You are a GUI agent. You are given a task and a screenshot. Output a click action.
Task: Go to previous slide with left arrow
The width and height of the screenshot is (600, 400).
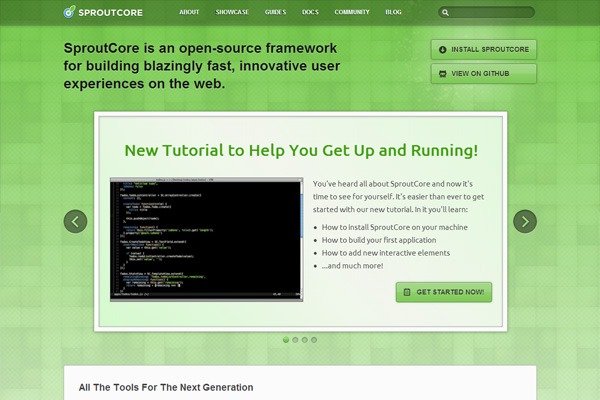76,221
